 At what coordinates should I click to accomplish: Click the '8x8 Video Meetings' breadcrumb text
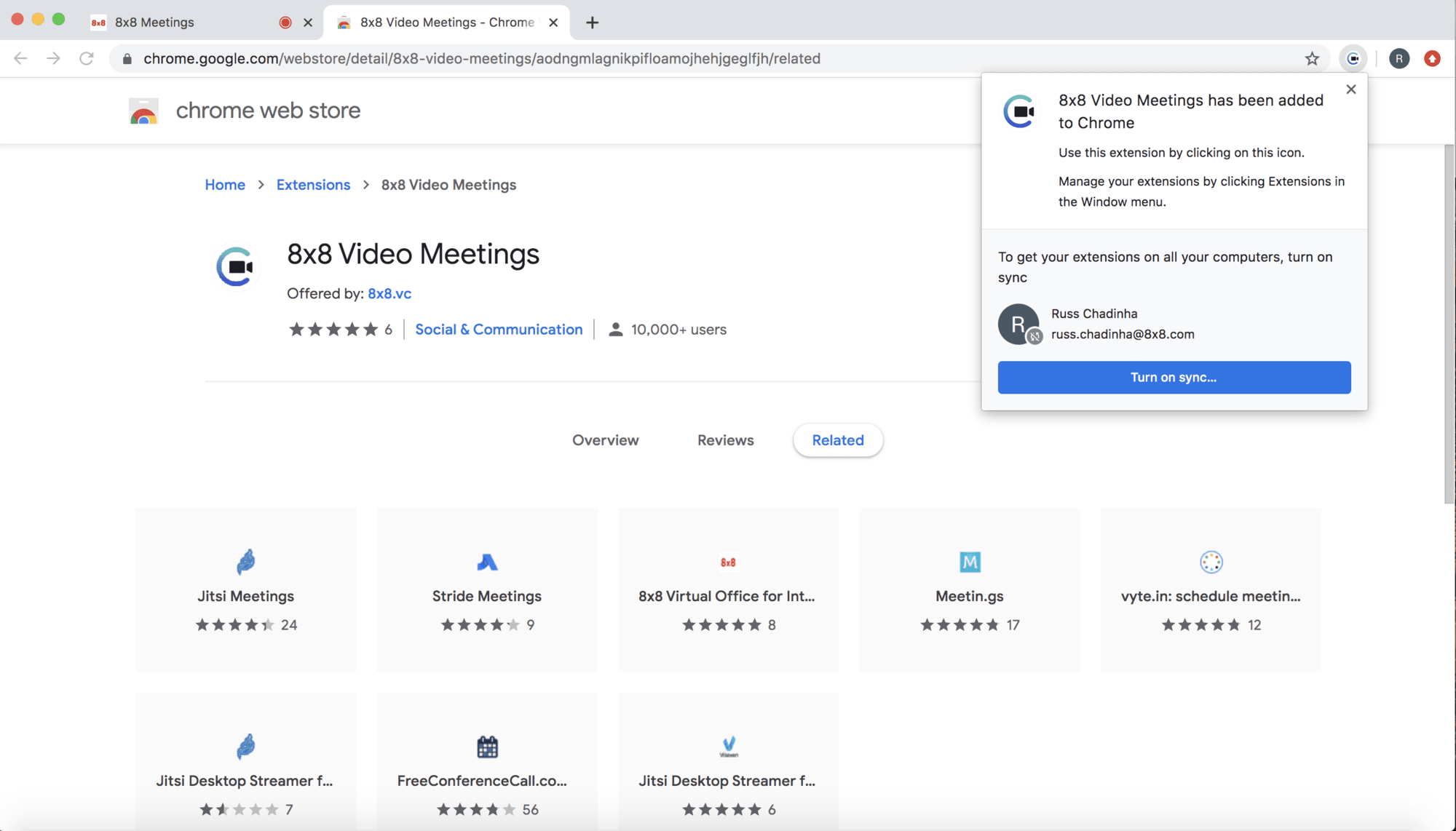pyautogui.click(x=448, y=185)
